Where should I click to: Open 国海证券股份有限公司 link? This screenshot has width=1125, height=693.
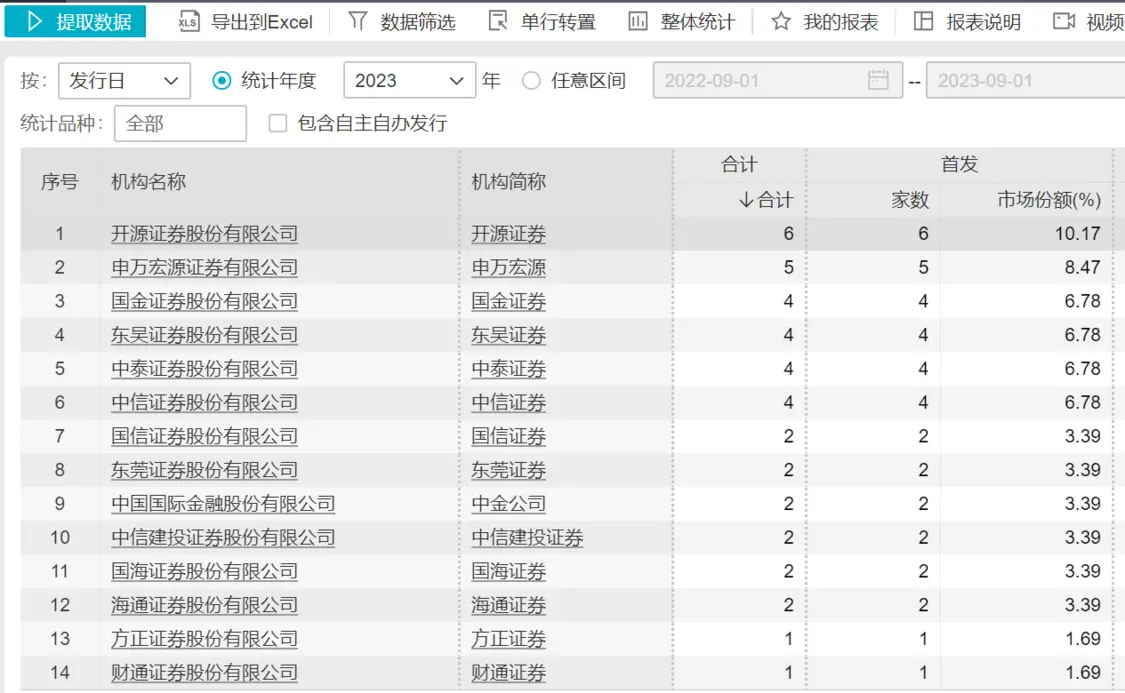(x=204, y=571)
